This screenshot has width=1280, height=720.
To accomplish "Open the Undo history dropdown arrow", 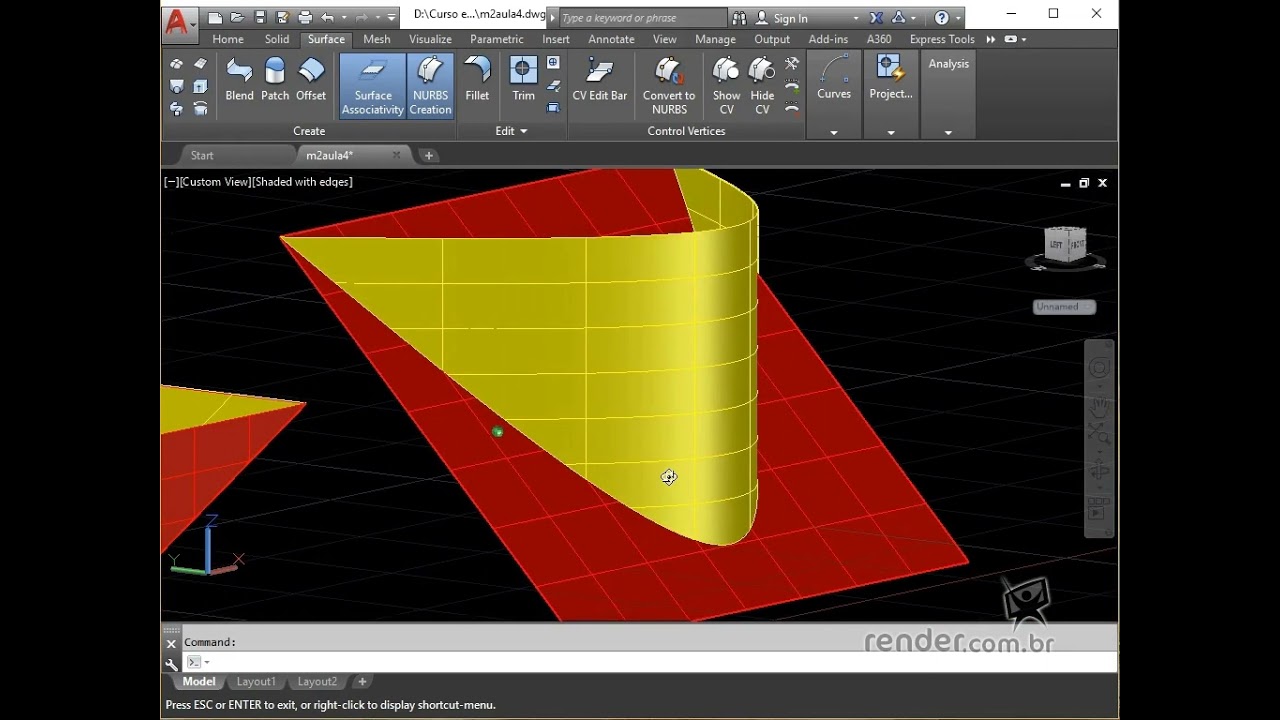I will (343, 18).
